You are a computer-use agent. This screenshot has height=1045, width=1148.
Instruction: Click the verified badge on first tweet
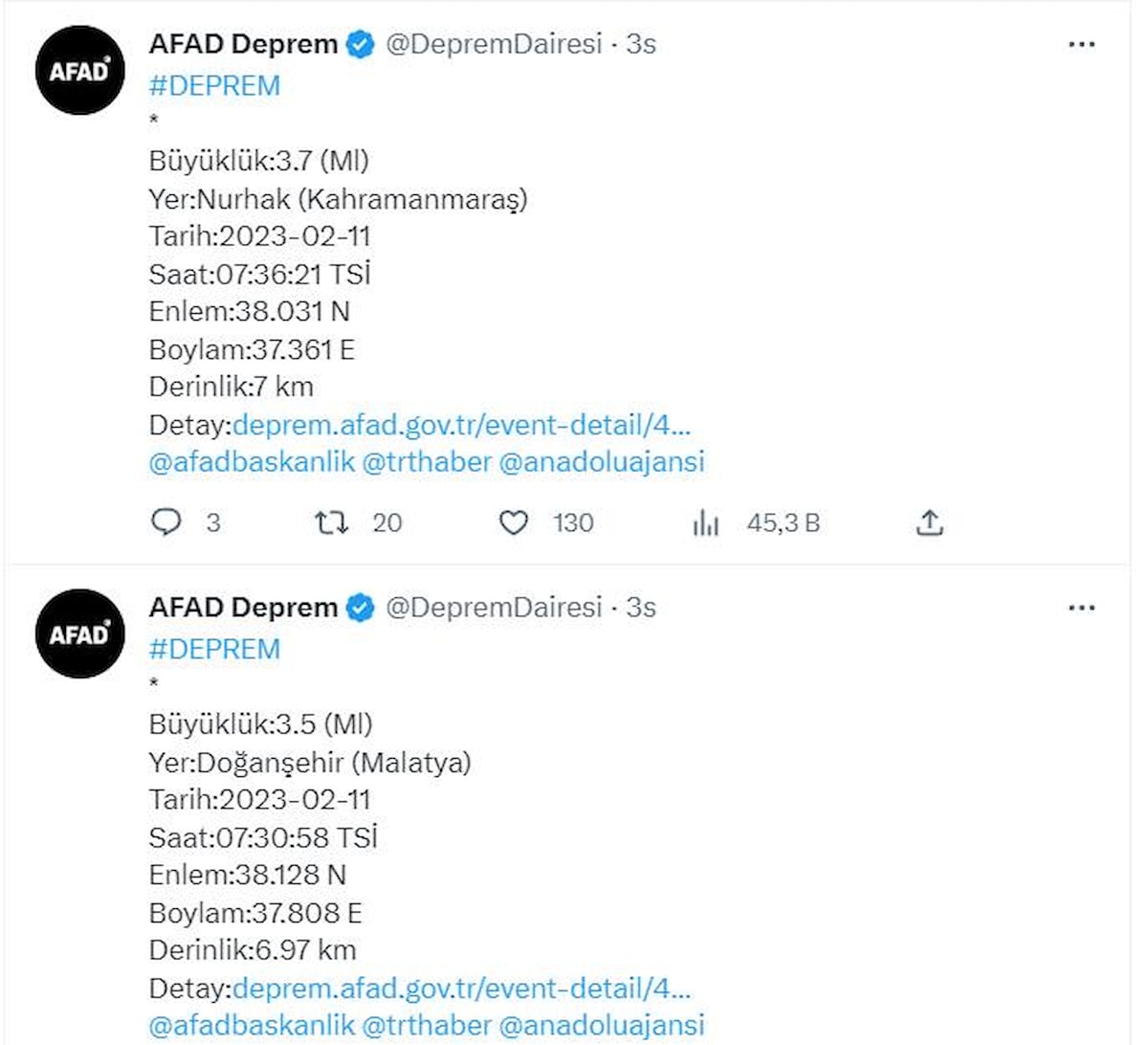pos(360,45)
